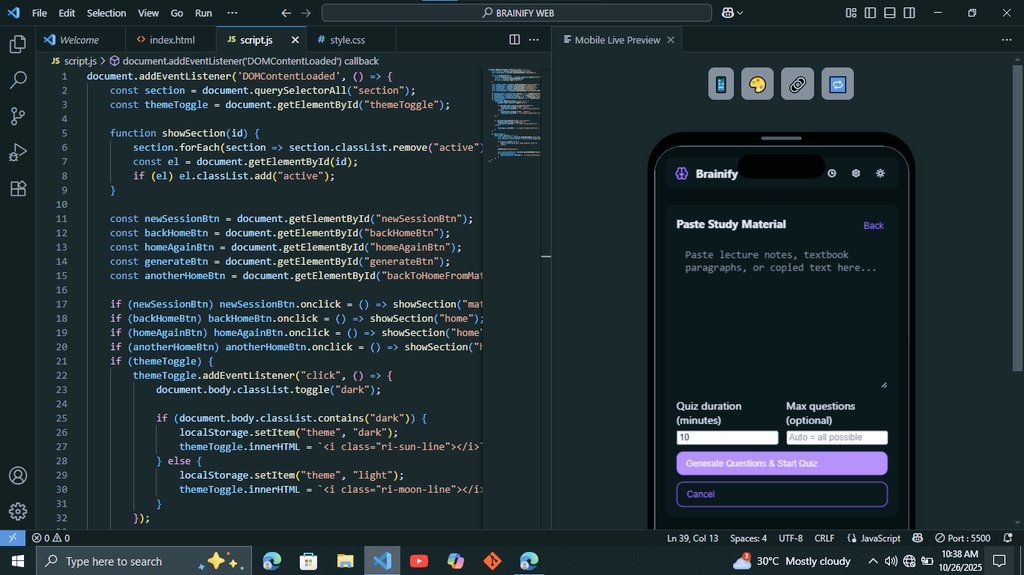Click the settings gear in Brainify header
The height and width of the screenshot is (575, 1024).
click(x=856, y=173)
